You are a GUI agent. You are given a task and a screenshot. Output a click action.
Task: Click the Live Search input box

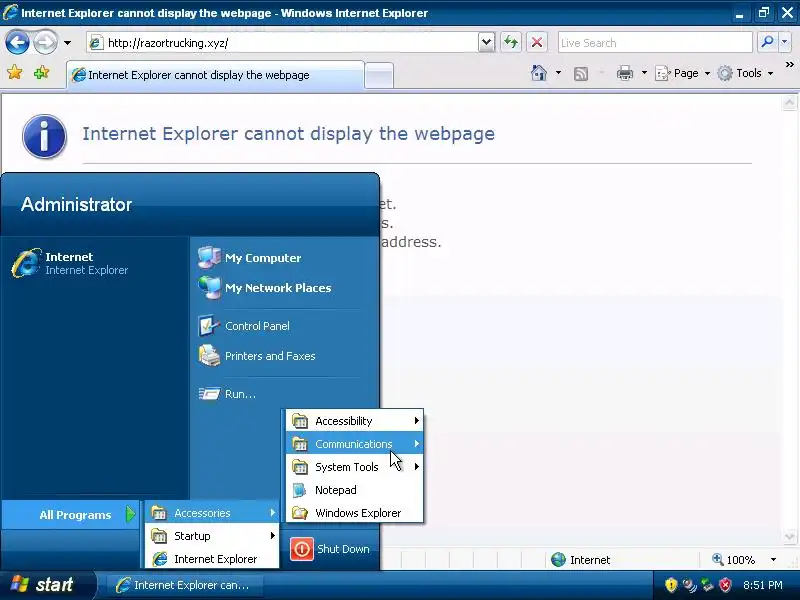655,43
